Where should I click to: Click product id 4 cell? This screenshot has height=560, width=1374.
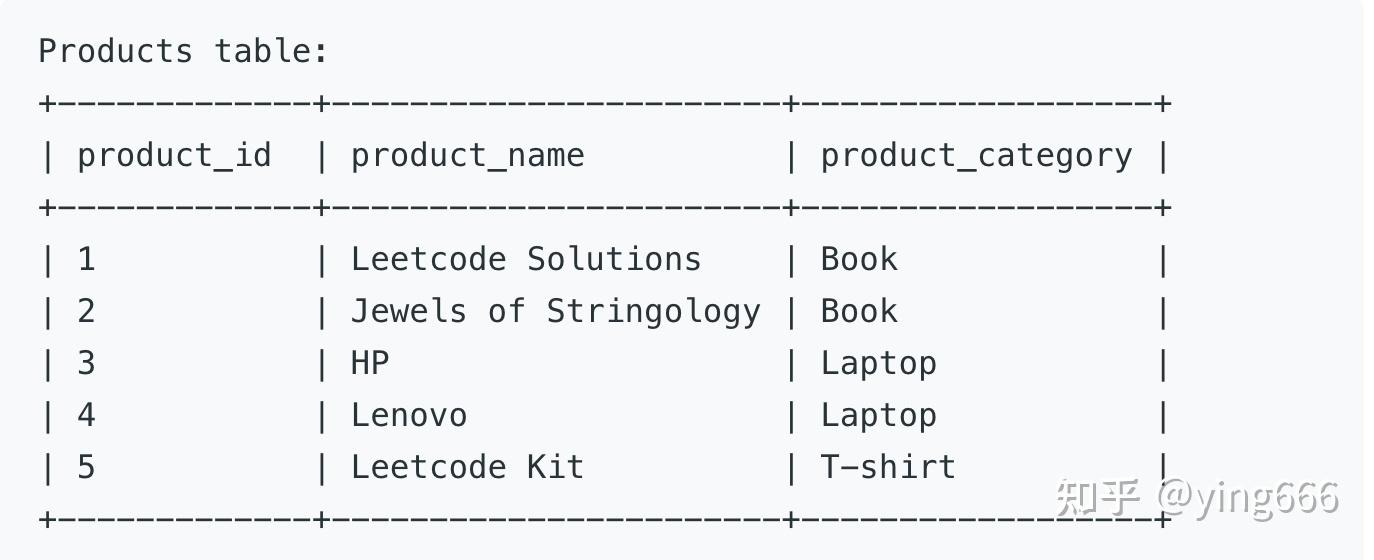coord(86,415)
